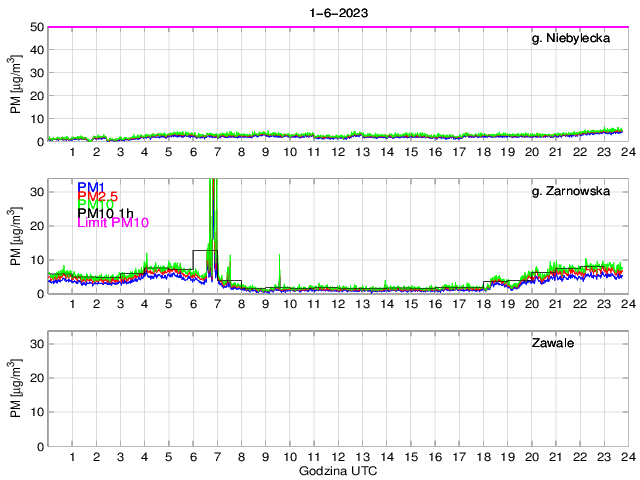Click the magenta Limit PM10 legend entry
The image size is (640, 480).
(x=112, y=223)
